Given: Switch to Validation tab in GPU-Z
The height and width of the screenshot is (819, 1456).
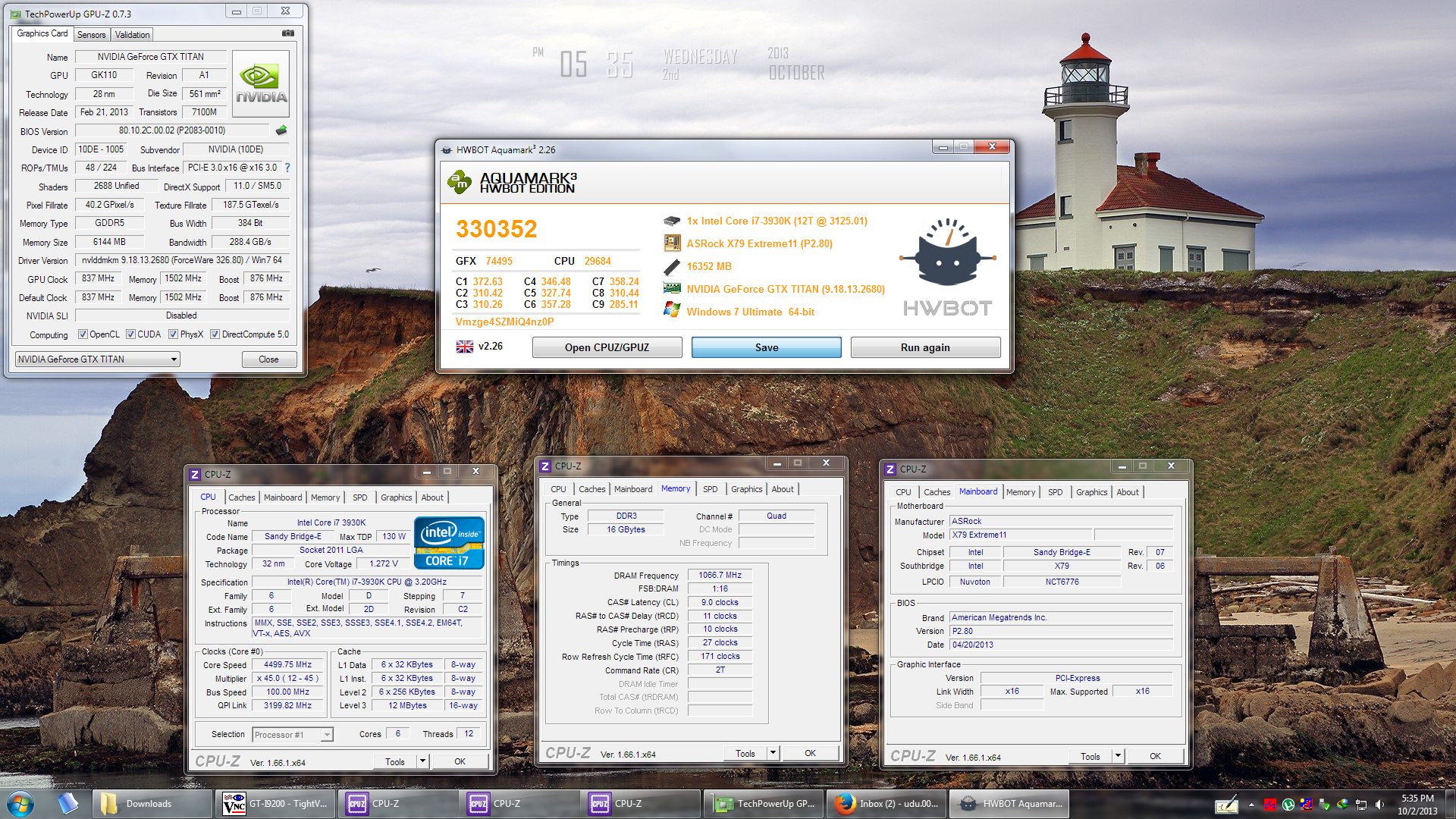Looking at the screenshot, I should pyautogui.click(x=132, y=35).
